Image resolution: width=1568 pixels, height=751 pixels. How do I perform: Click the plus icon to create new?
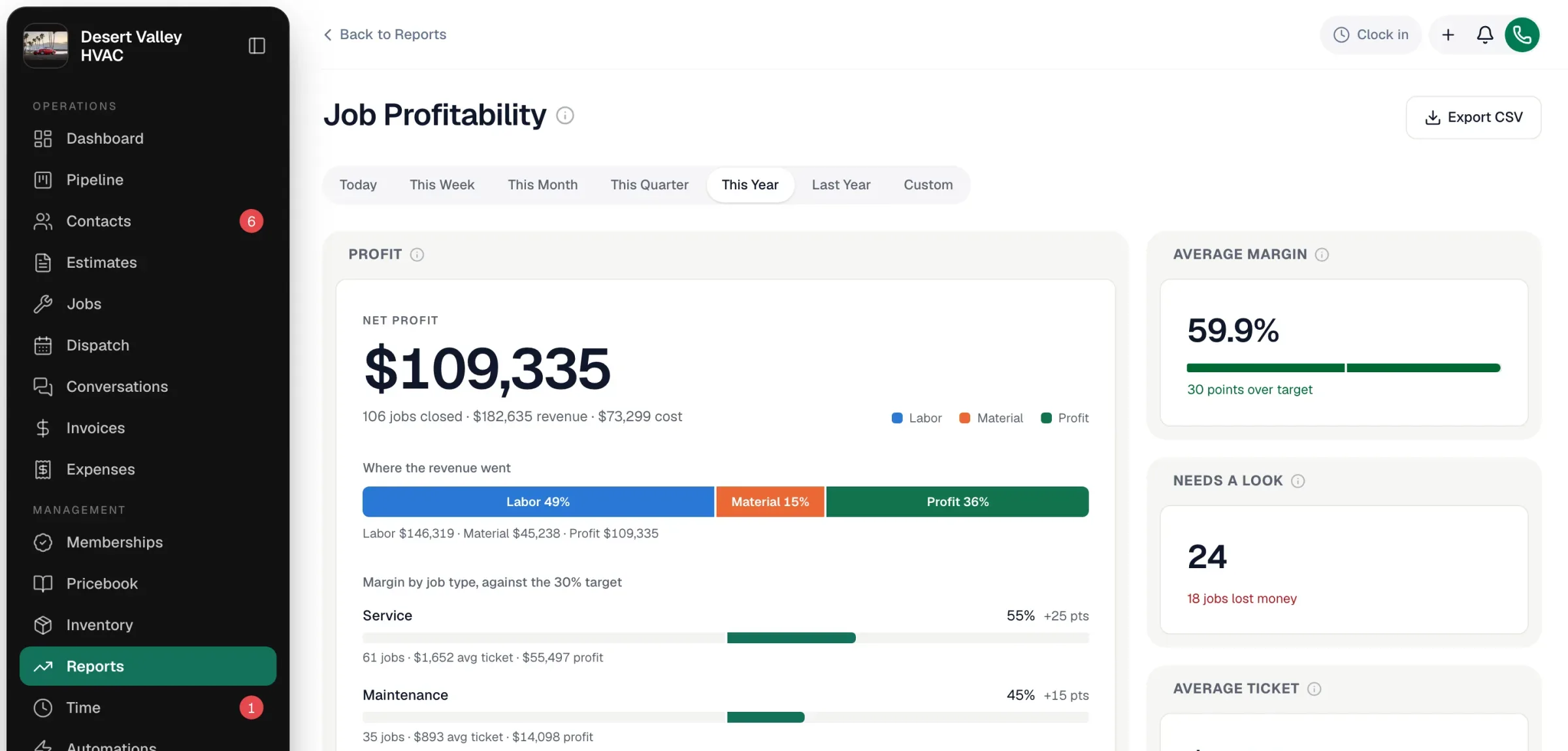click(x=1448, y=35)
